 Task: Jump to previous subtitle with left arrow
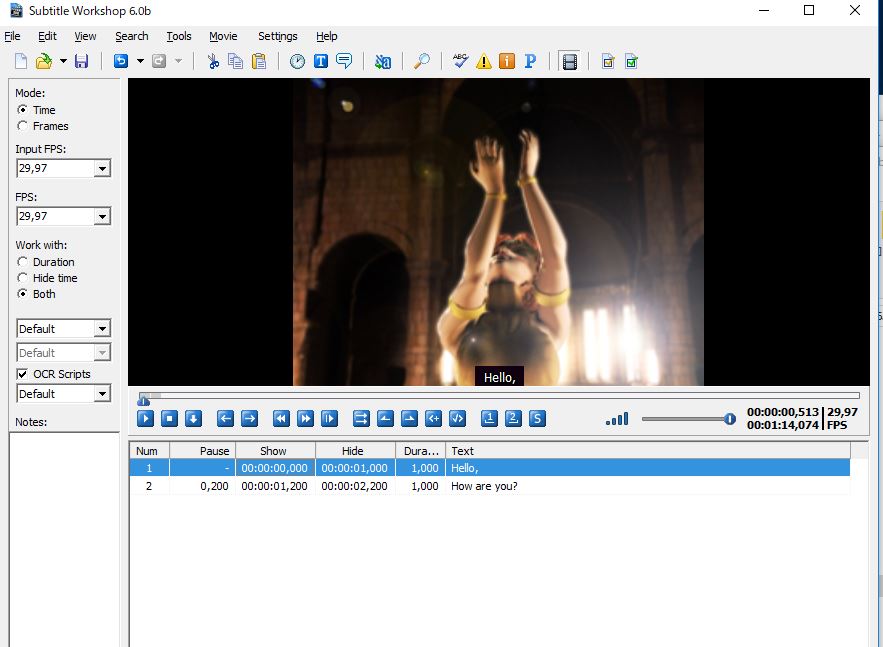click(x=225, y=418)
